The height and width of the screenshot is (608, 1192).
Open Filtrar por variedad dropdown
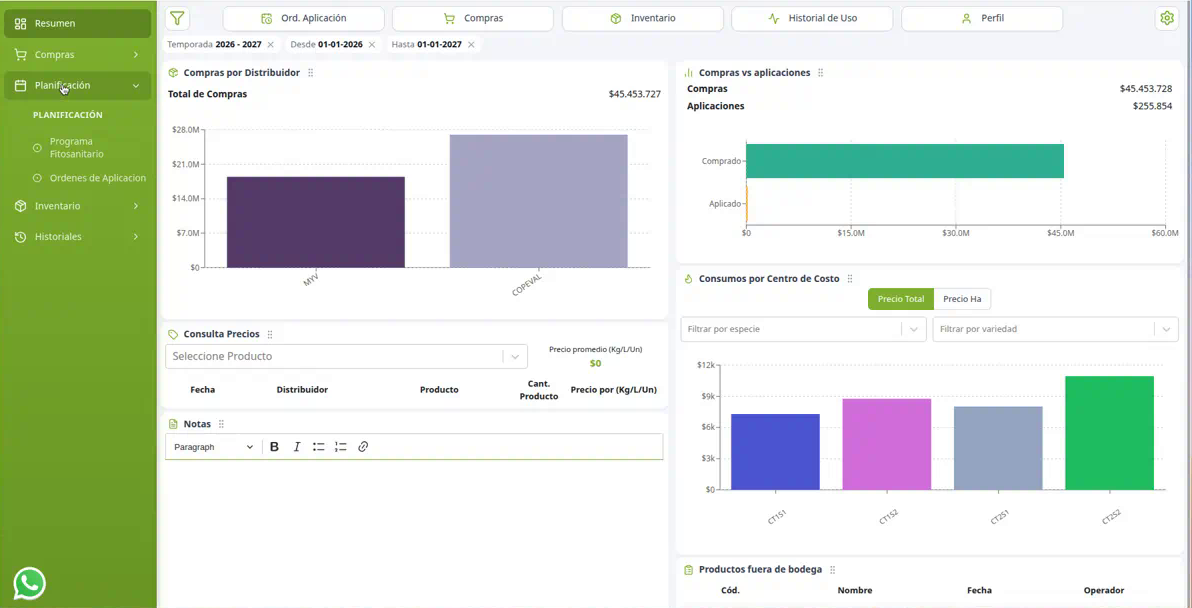tap(1055, 330)
